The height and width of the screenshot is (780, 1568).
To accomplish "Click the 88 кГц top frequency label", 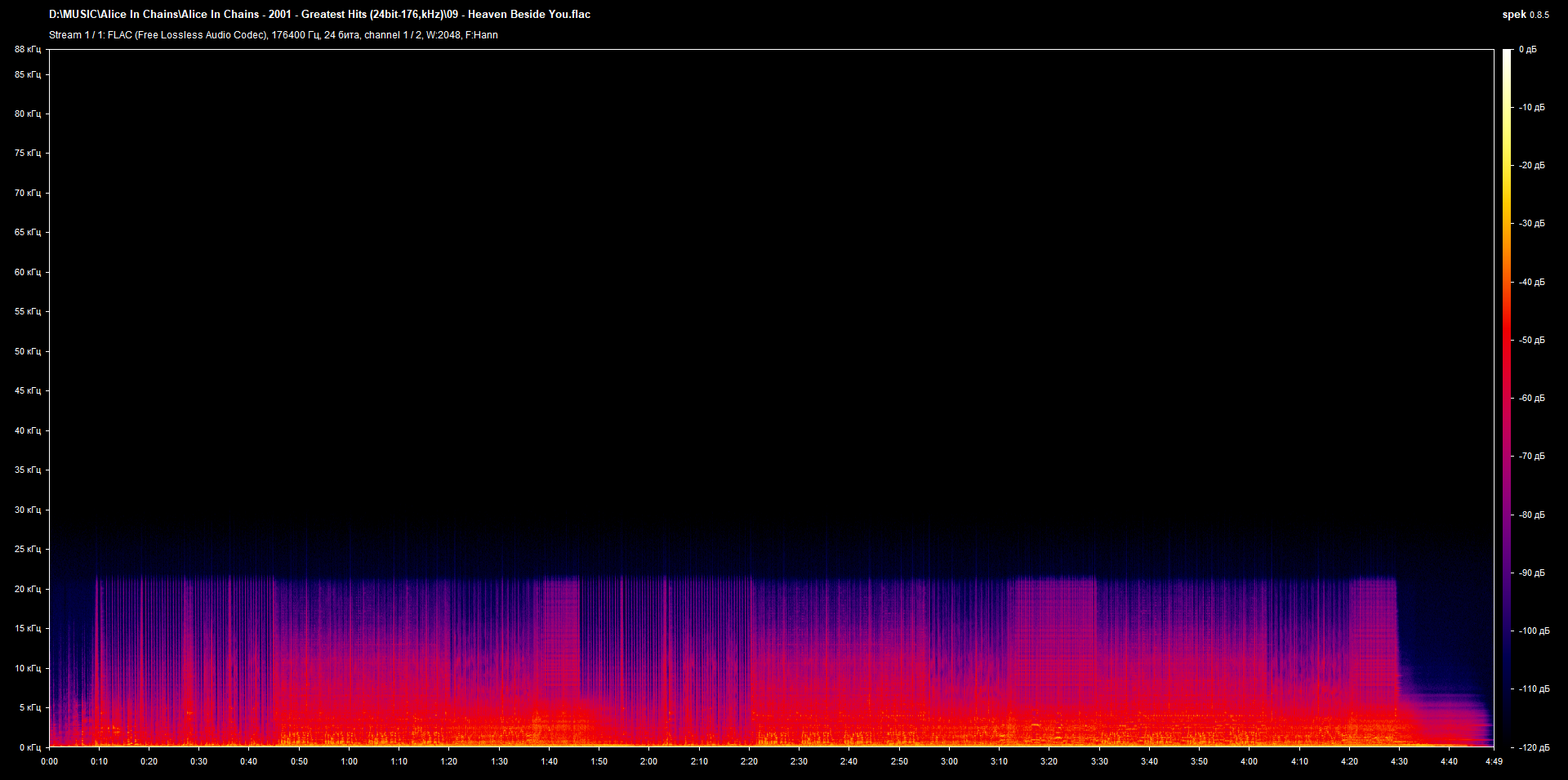I will [x=29, y=49].
